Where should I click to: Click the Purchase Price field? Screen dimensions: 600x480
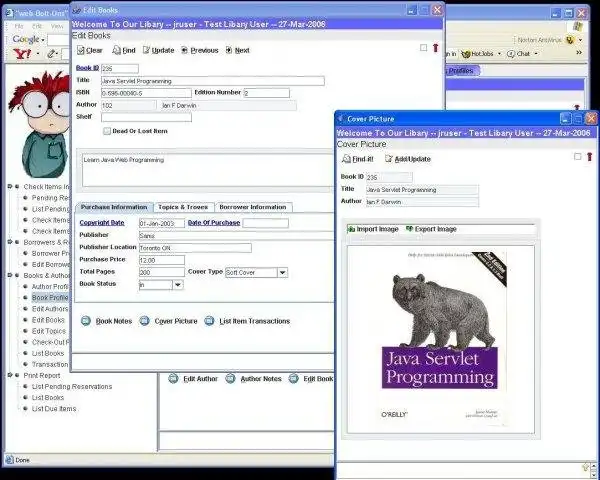pos(162,260)
